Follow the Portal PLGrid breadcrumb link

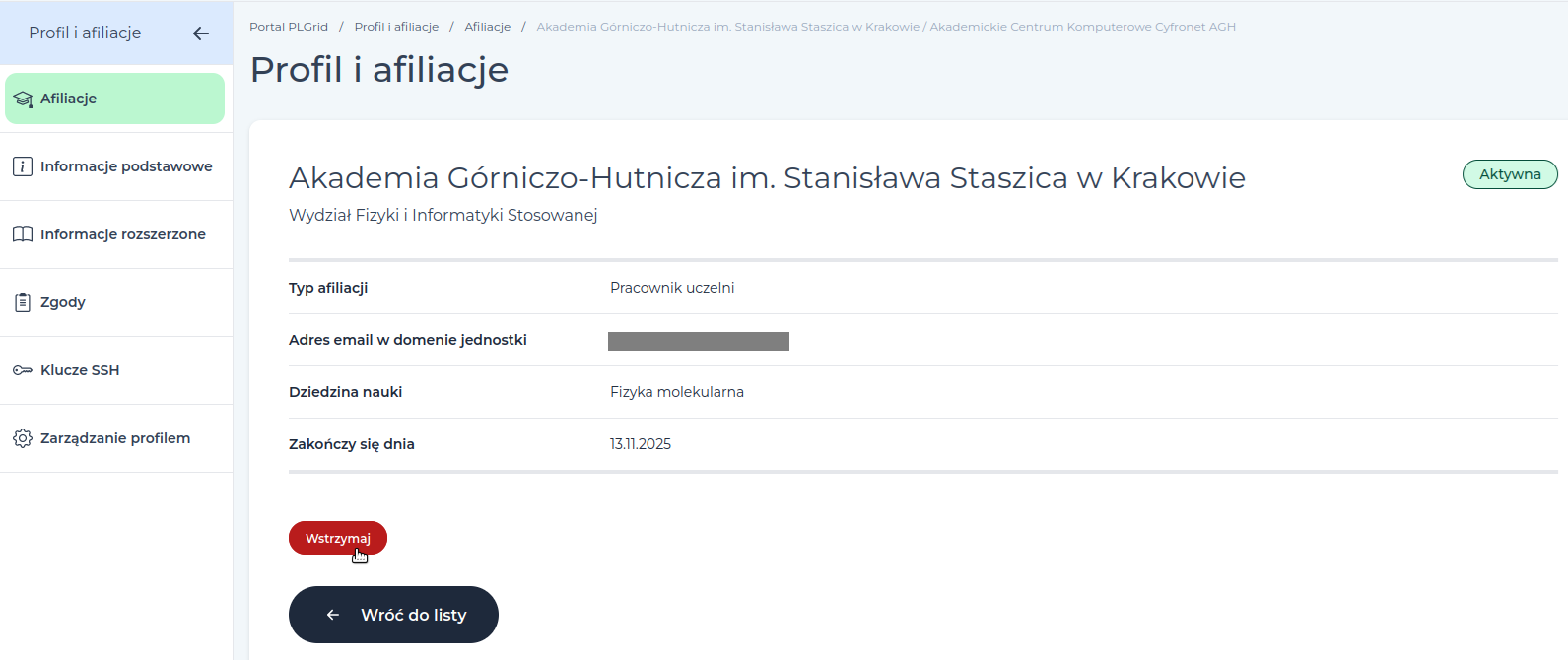click(289, 27)
